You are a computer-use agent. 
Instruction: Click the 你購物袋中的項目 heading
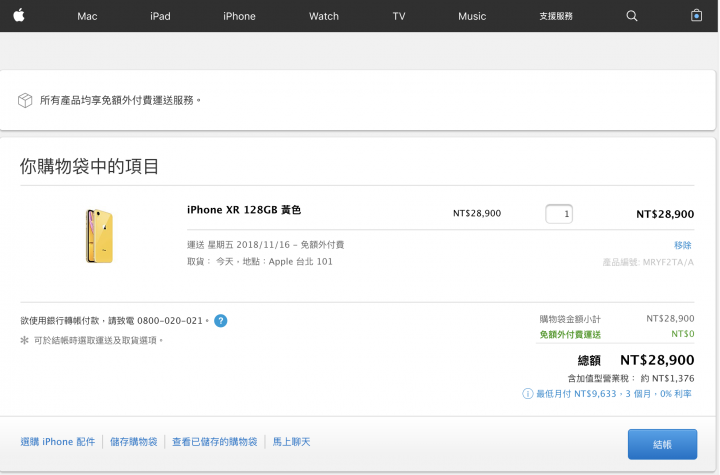click(x=89, y=166)
